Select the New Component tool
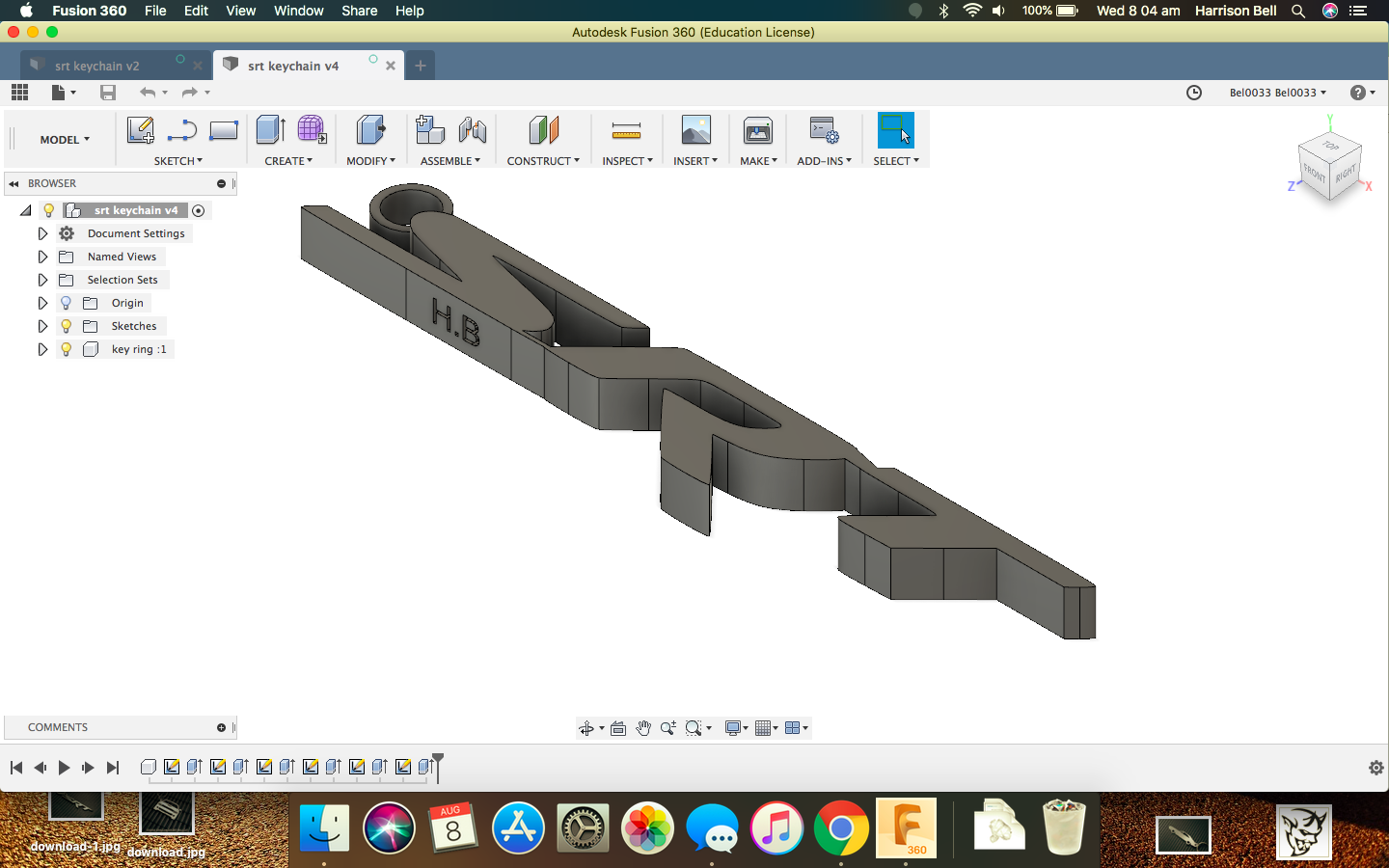This screenshot has width=1389, height=868. coord(430,130)
